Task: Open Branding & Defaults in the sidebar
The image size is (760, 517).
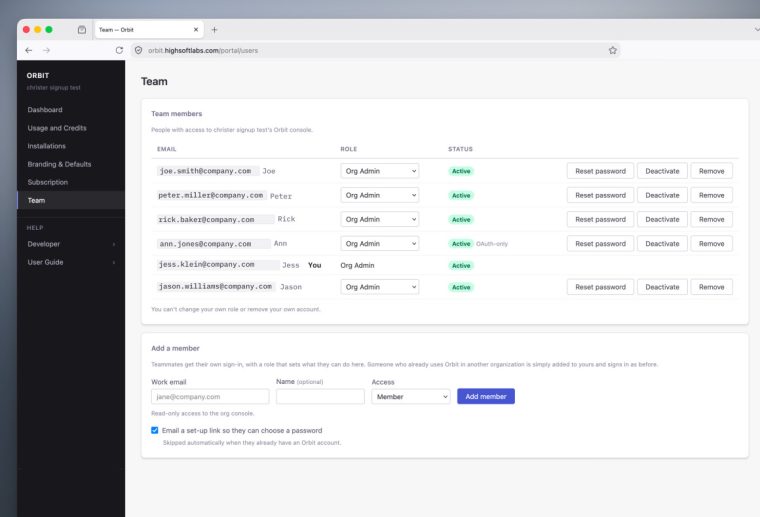Action: tap(71, 164)
